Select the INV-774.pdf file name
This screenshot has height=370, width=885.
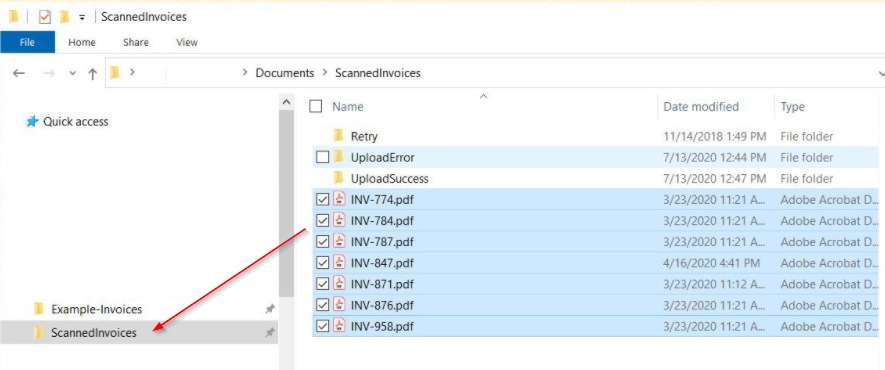pos(382,200)
